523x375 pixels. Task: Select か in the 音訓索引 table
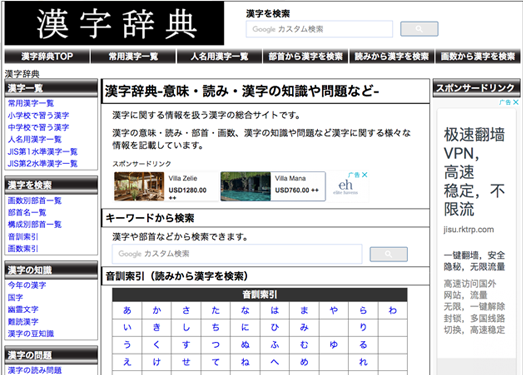[157, 311]
